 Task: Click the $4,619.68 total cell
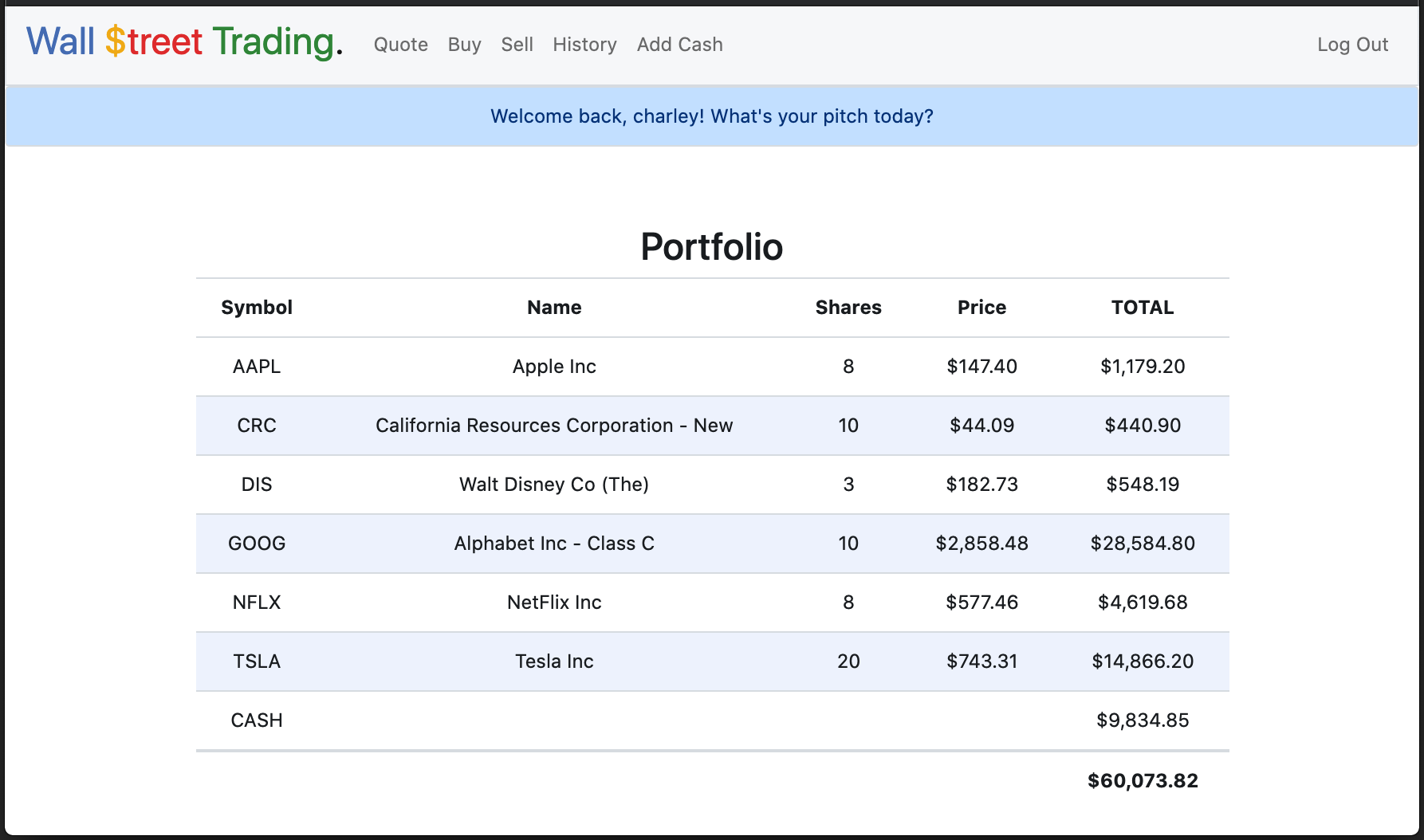pos(1143,603)
